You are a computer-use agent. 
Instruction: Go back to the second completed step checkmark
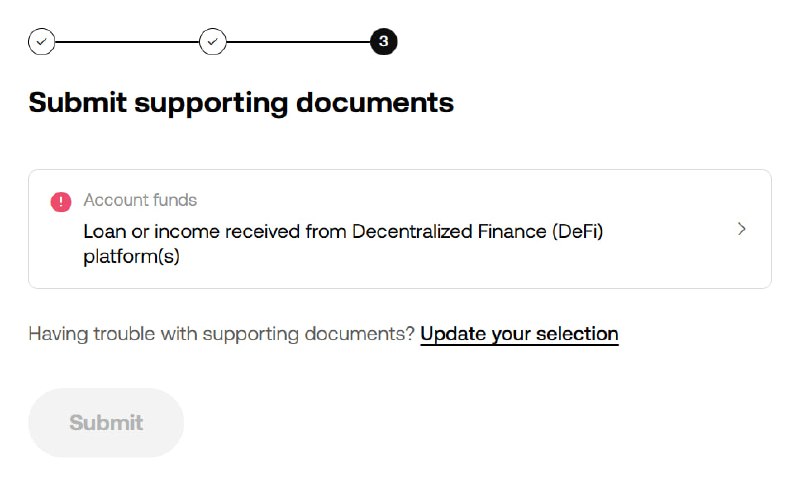click(x=213, y=41)
